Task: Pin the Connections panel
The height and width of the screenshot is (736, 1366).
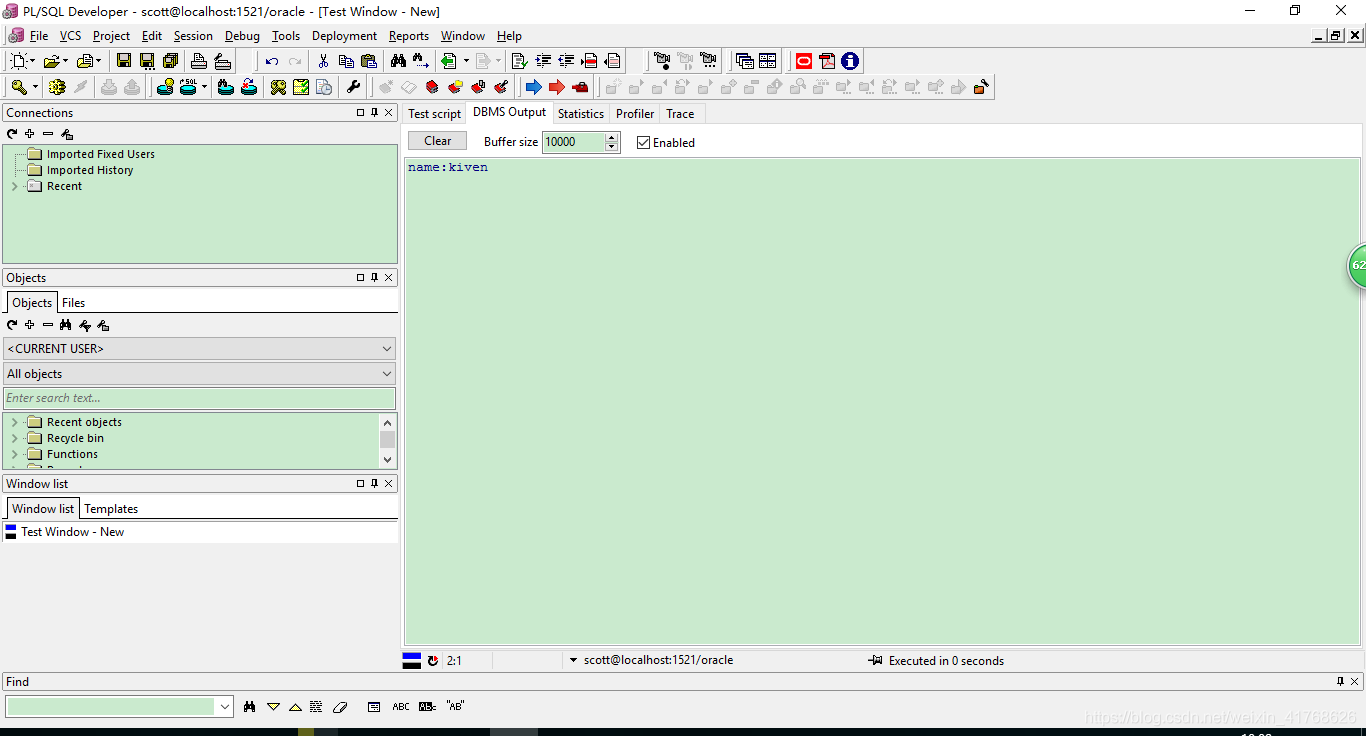Action: pos(374,113)
